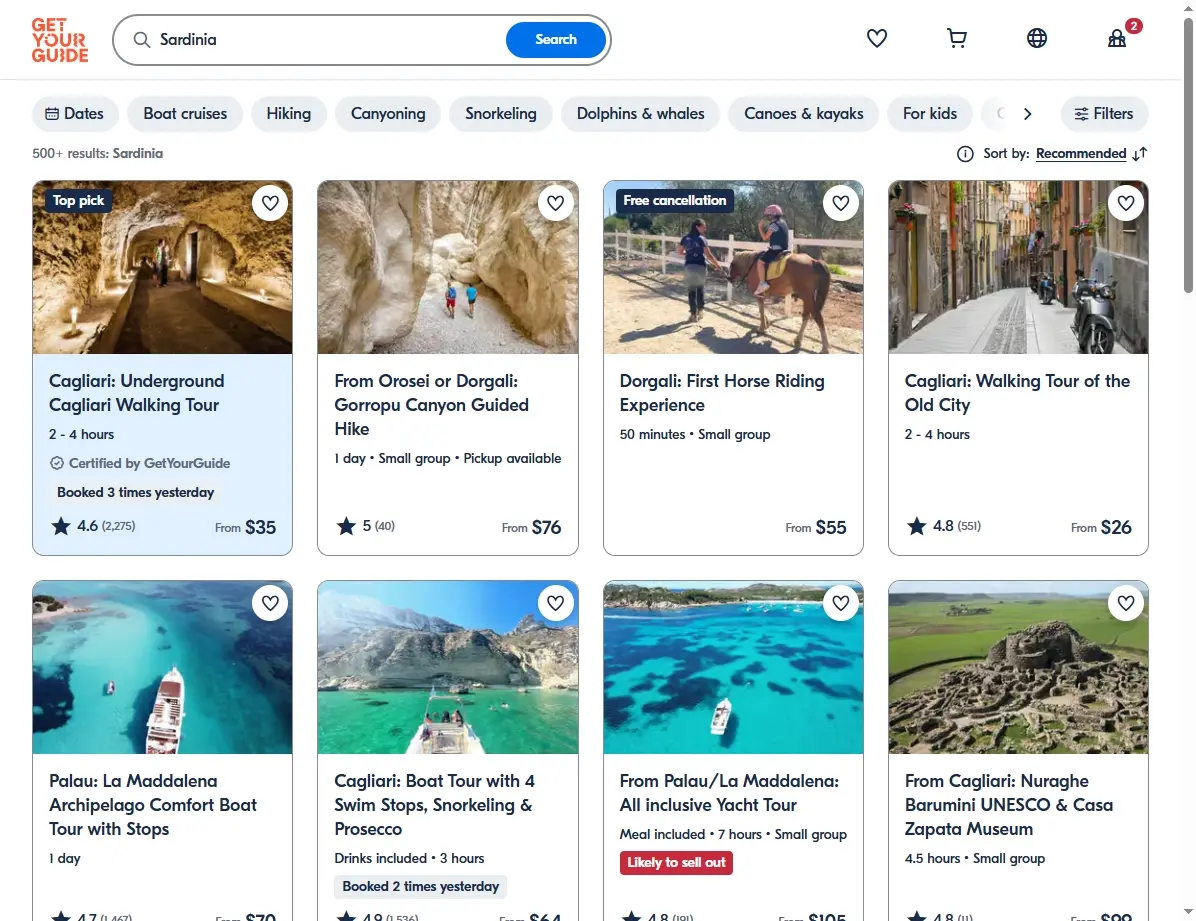Screen dimensions: 1196x921
Task: Click the "From $26" price
Action: point(1101,527)
